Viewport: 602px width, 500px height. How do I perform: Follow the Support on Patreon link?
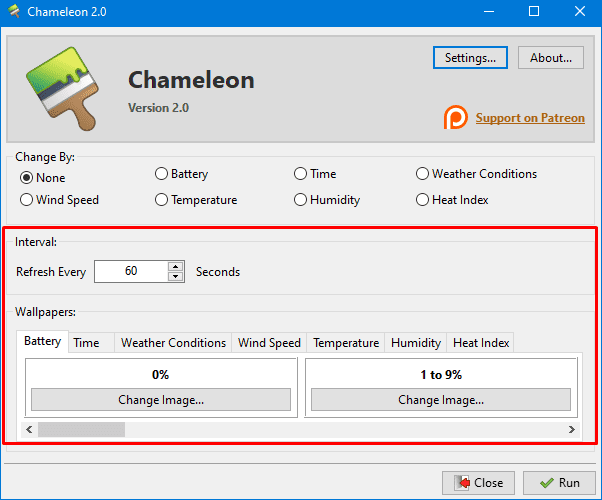[530, 118]
